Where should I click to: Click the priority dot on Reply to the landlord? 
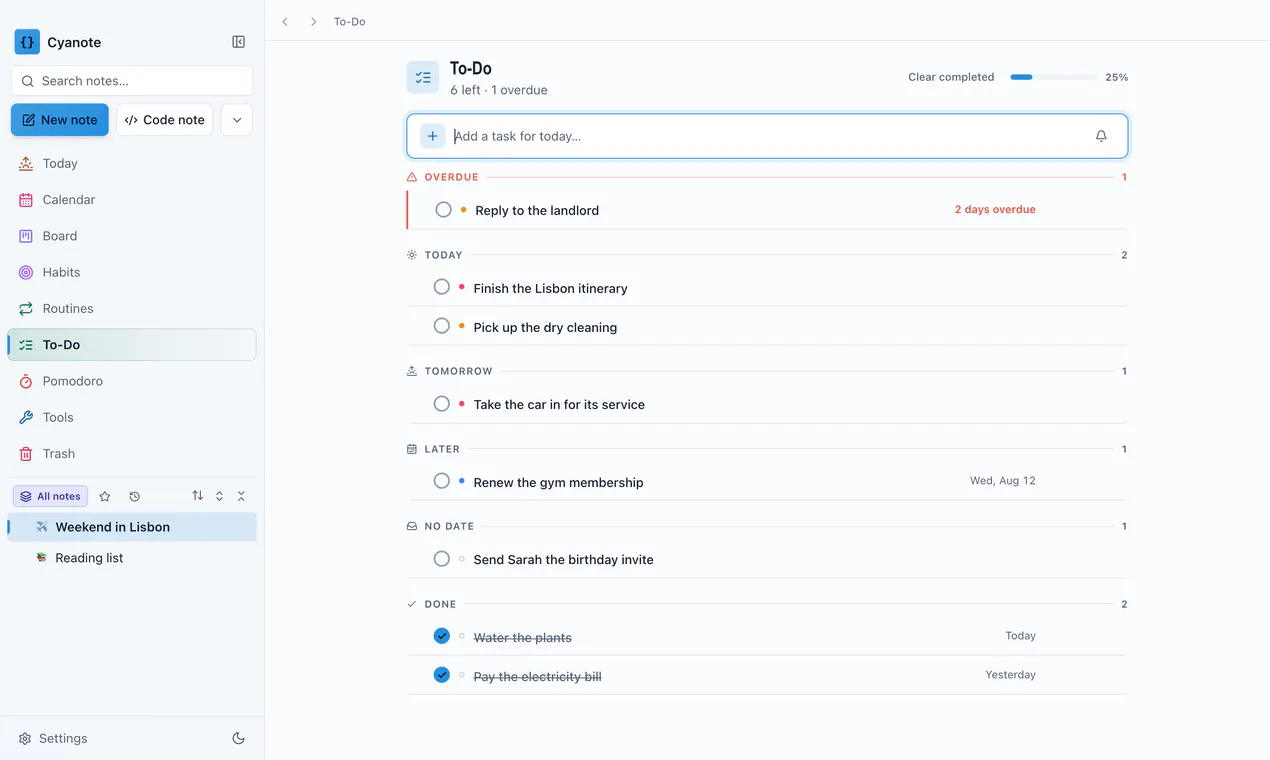pyautogui.click(x=463, y=209)
